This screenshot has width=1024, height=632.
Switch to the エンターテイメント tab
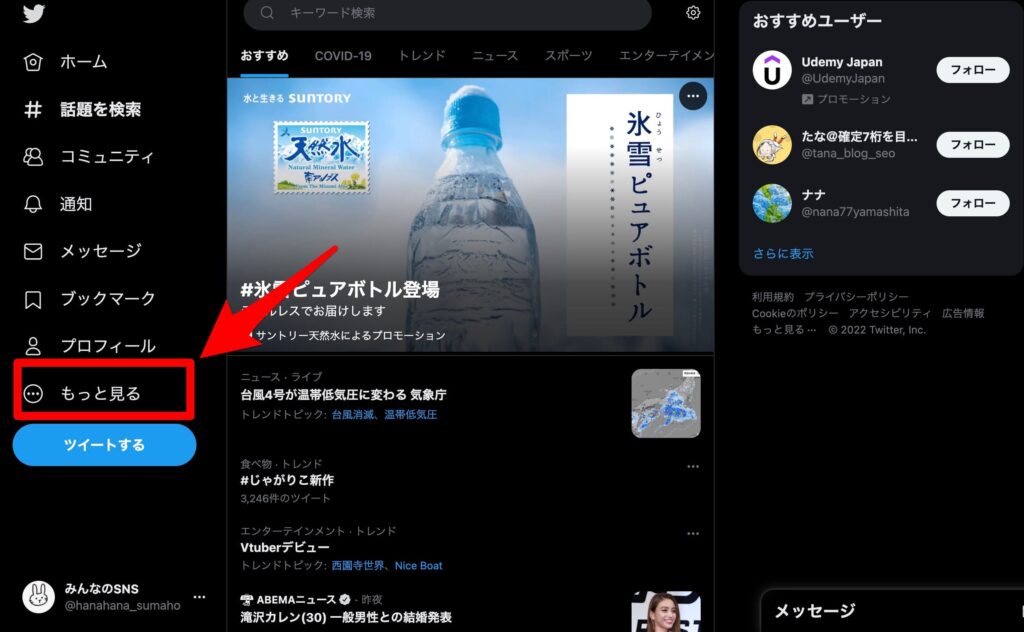pyautogui.click(x=666, y=55)
